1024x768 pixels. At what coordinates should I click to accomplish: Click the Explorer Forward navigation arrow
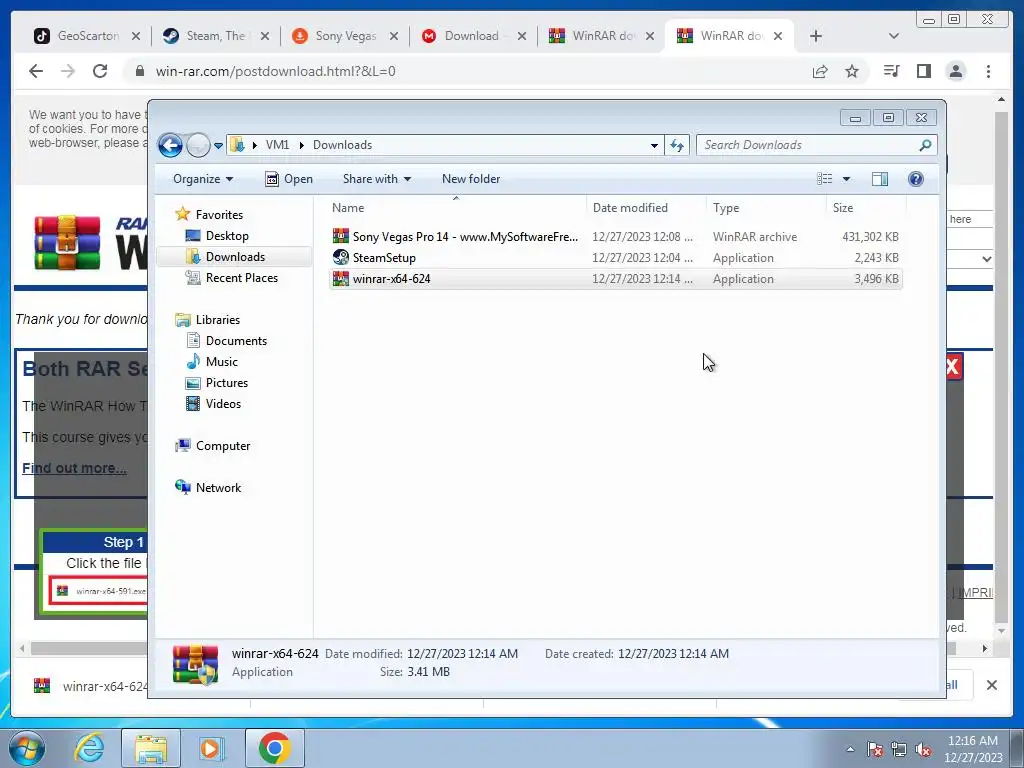coord(198,145)
